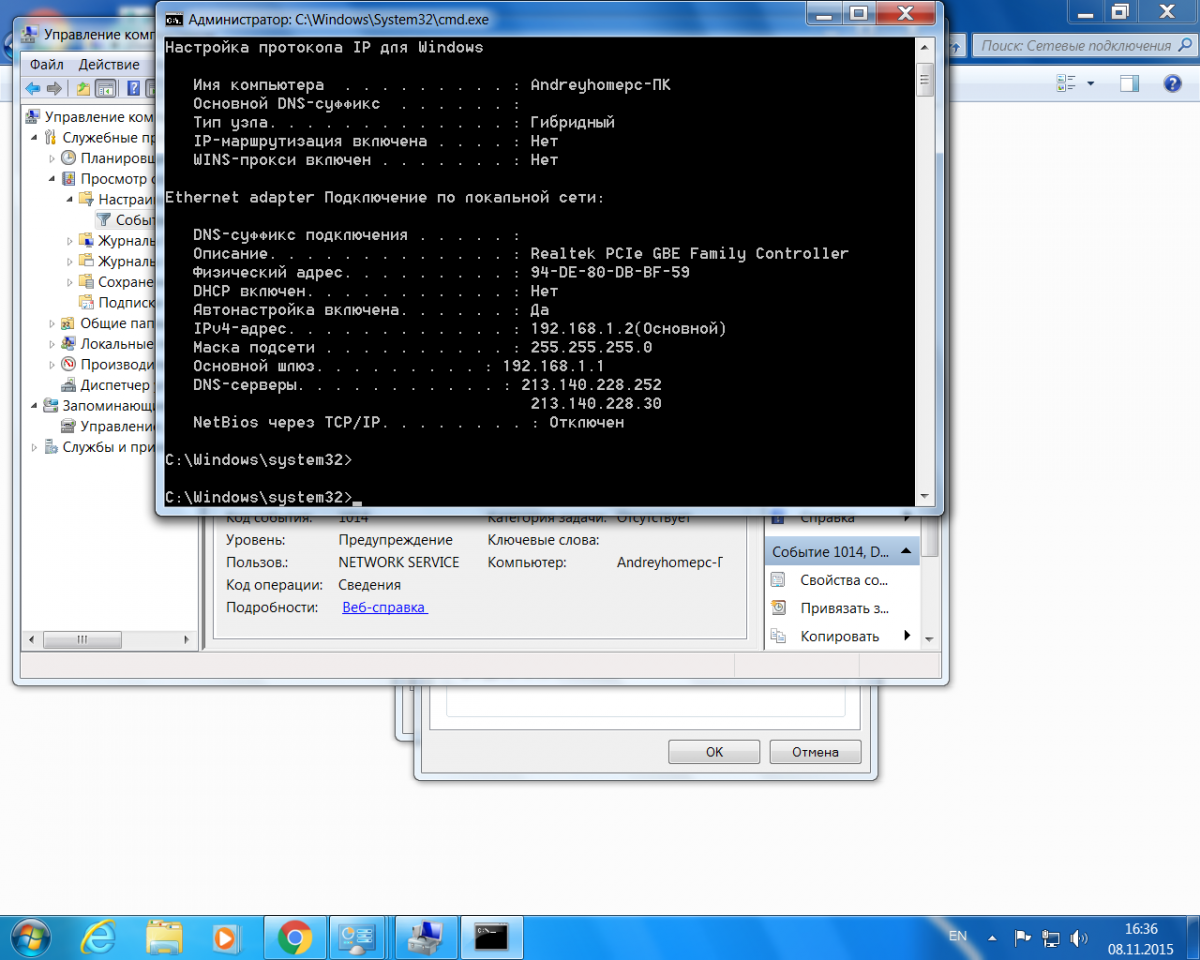The height and width of the screenshot is (960, 1200).
Task: Click the help icon near the search box
Action: click(1173, 84)
